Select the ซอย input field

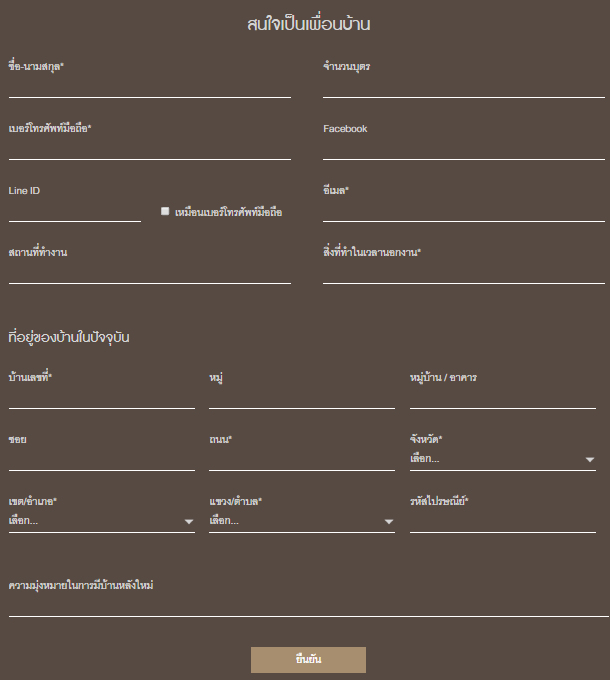tap(101, 459)
